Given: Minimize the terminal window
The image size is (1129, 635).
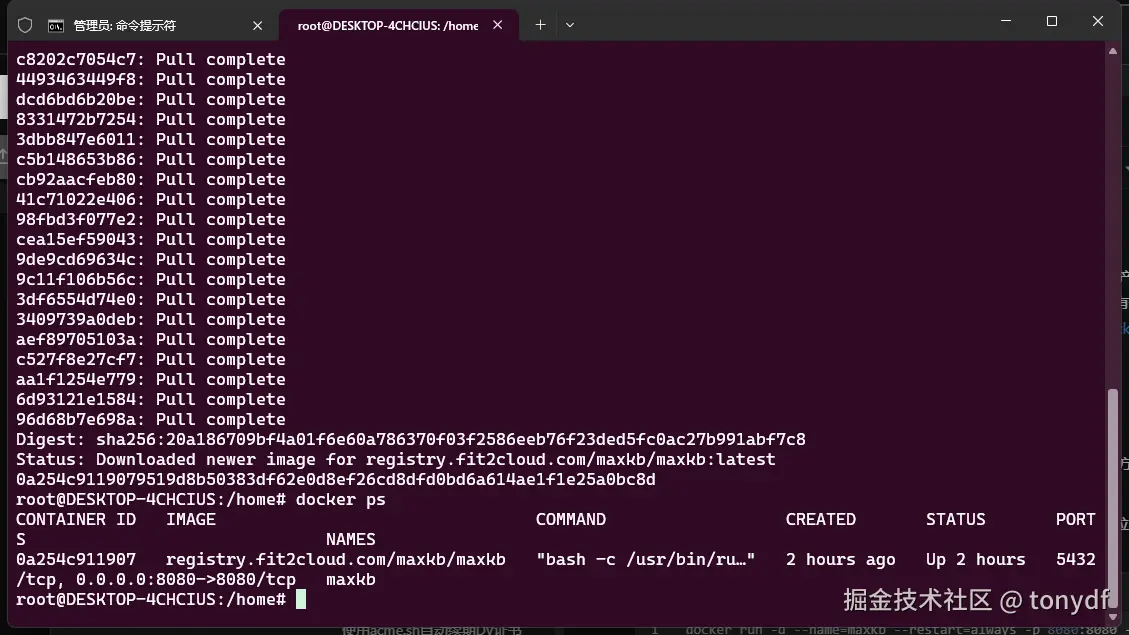Looking at the screenshot, I should pos(1006,21).
